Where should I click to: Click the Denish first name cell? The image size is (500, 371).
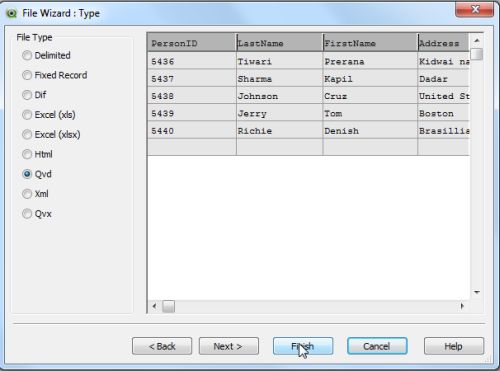pos(370,131)
